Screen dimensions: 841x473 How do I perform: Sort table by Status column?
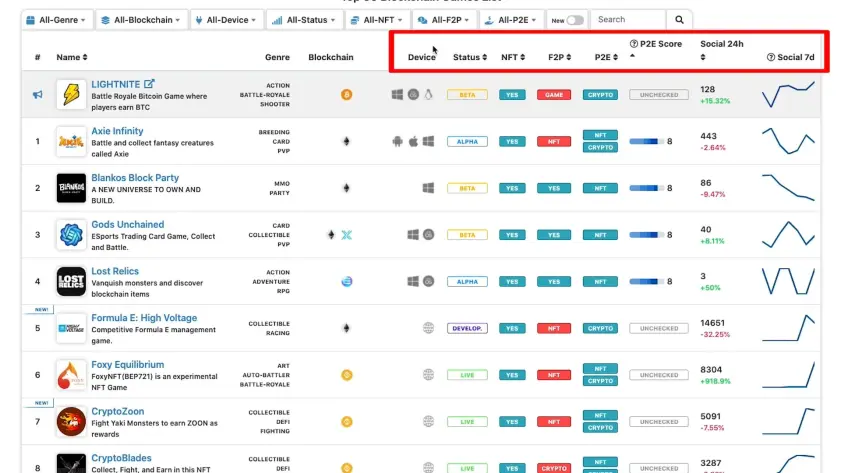click(x=470, y=57)
